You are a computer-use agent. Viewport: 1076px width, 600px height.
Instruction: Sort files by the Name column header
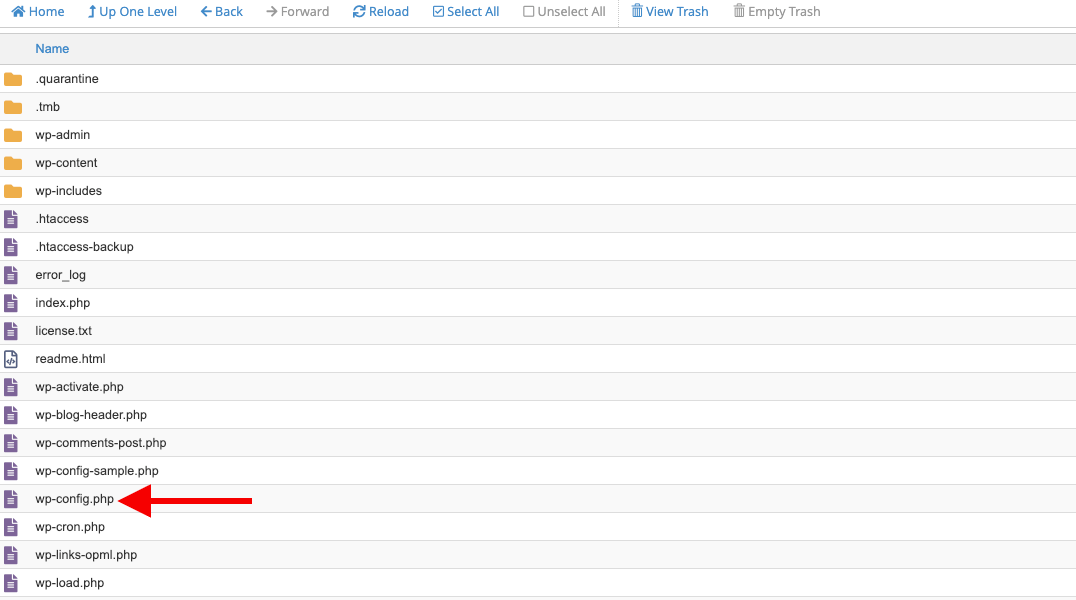click(52, 48)
